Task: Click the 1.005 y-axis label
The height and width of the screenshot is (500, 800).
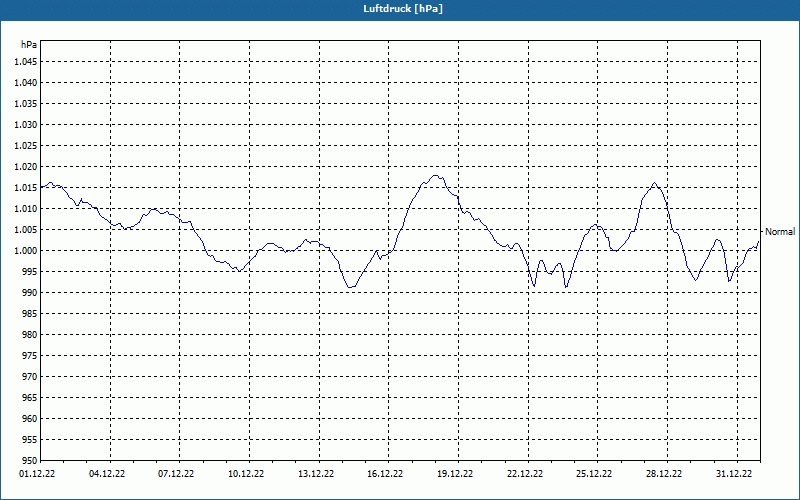Action: [x=25, y=230]
